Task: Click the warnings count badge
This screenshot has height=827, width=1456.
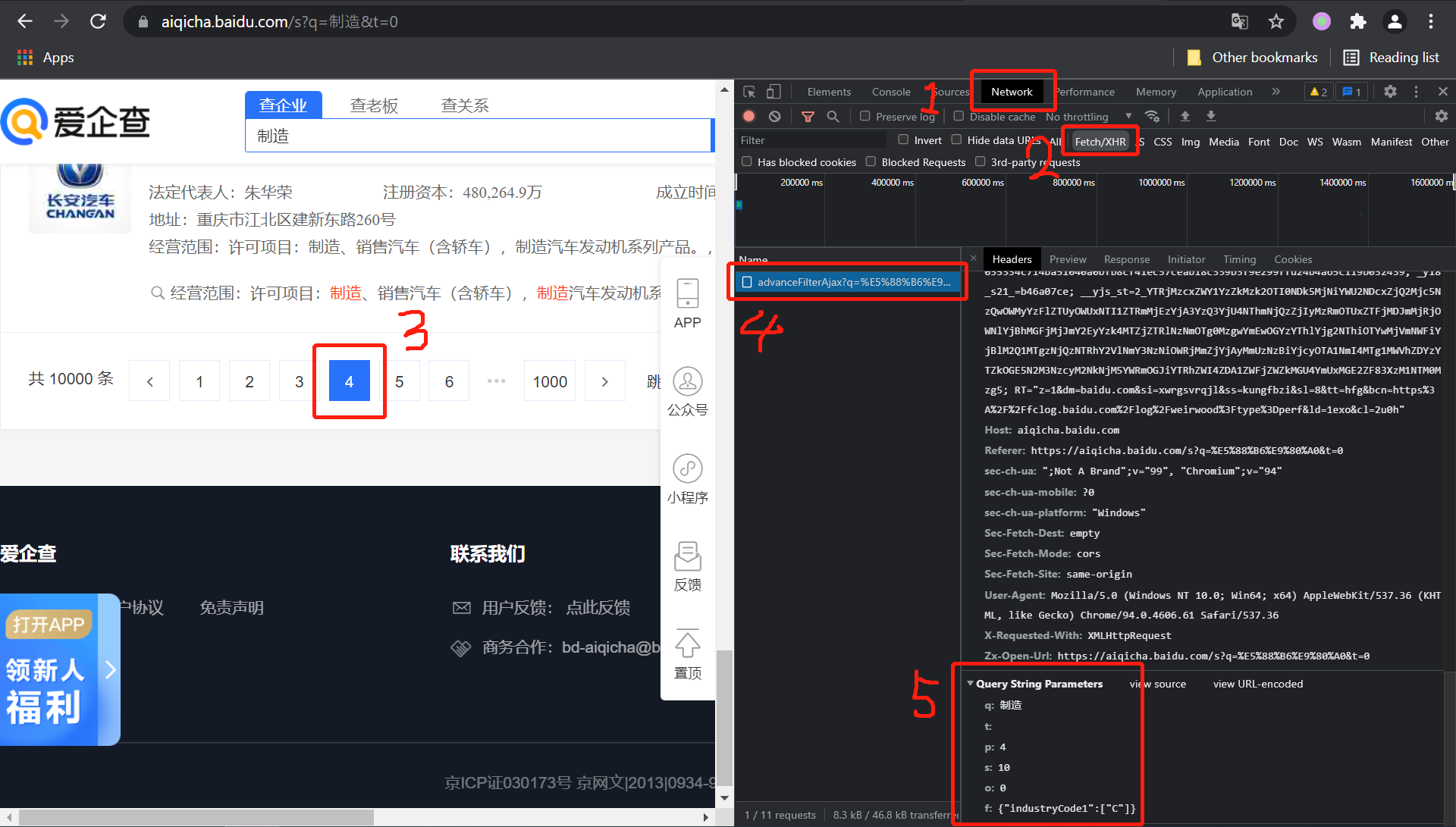Action: [x=1319, y=92]
